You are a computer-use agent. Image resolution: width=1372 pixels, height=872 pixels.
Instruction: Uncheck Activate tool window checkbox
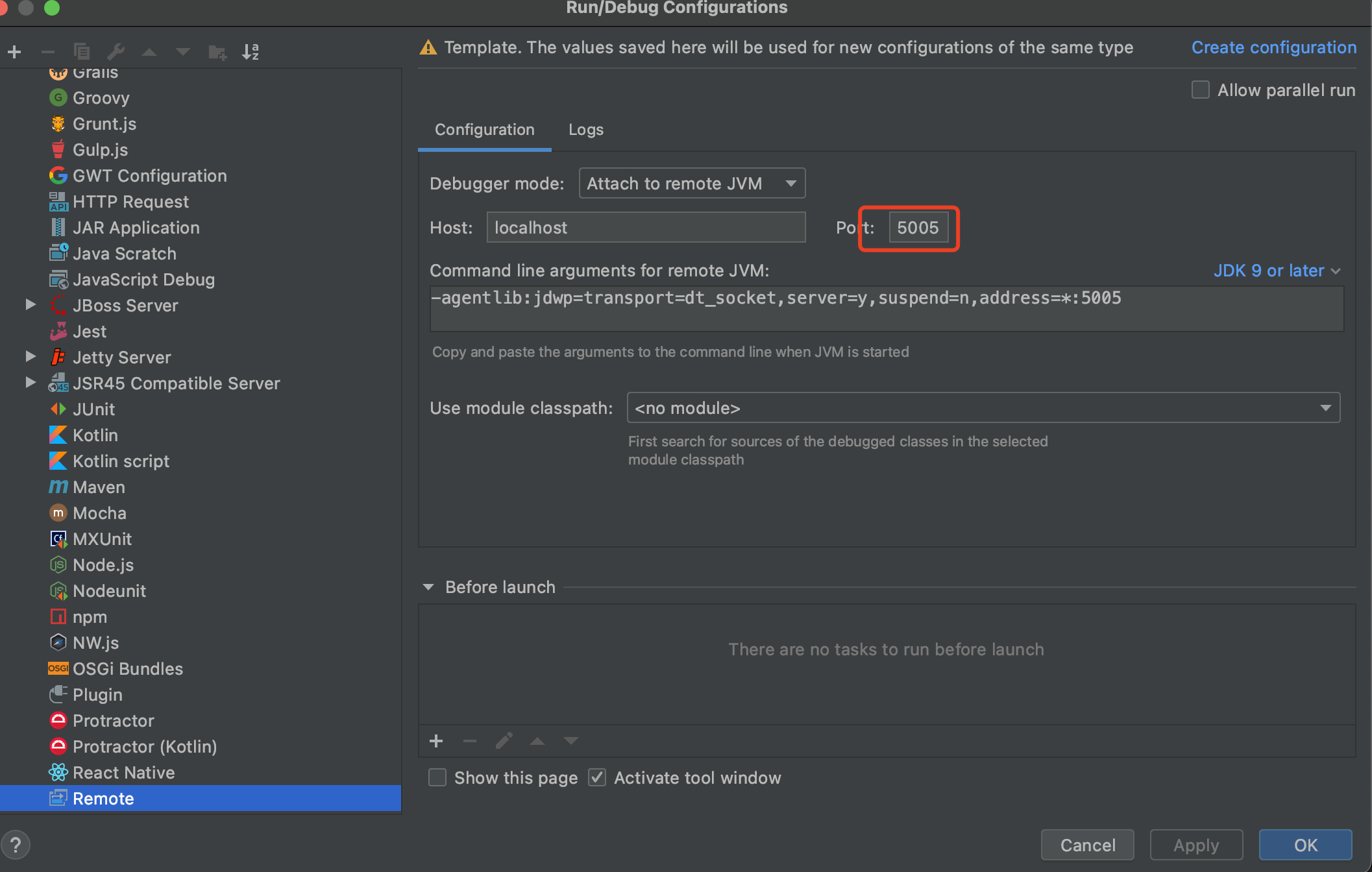pyautogui.click(x=597, y=777)
